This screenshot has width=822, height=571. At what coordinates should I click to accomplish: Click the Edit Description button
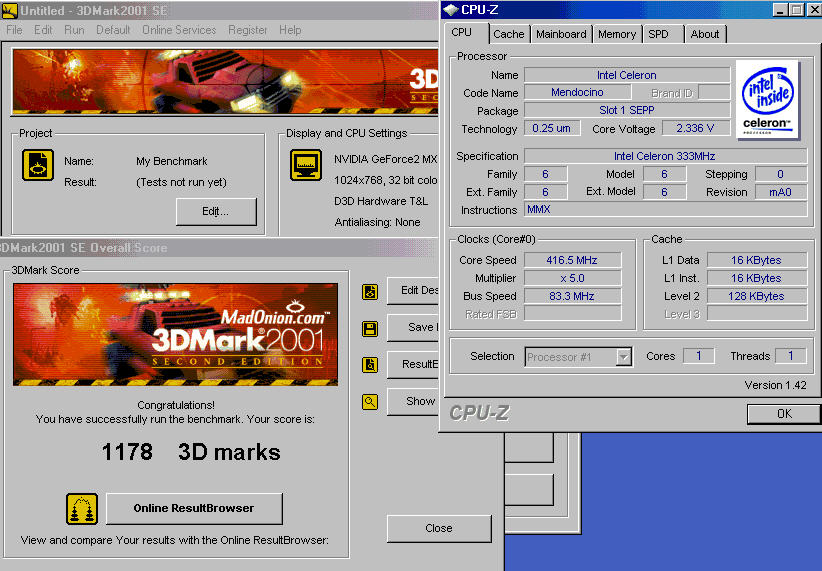tap(413, 290)
